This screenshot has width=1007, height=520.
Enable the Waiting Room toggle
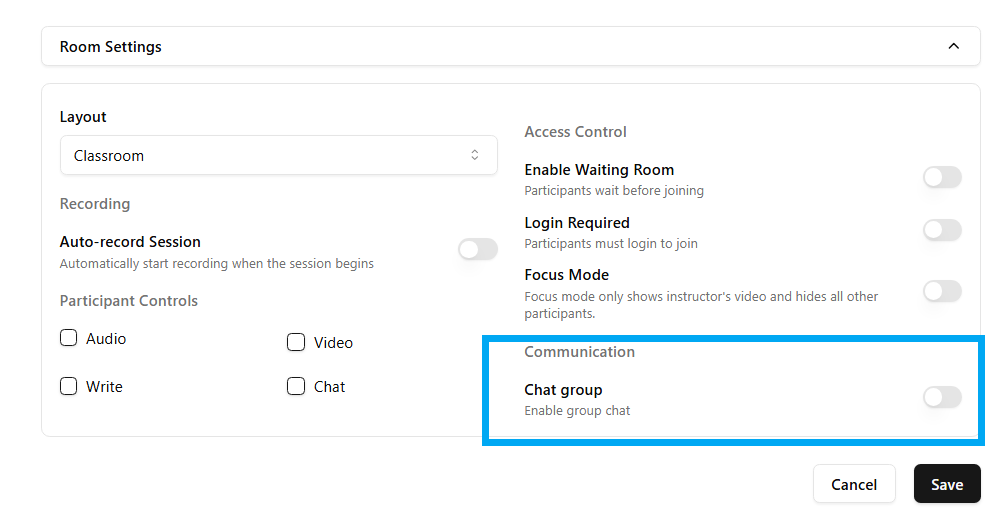tap(941, 177)
